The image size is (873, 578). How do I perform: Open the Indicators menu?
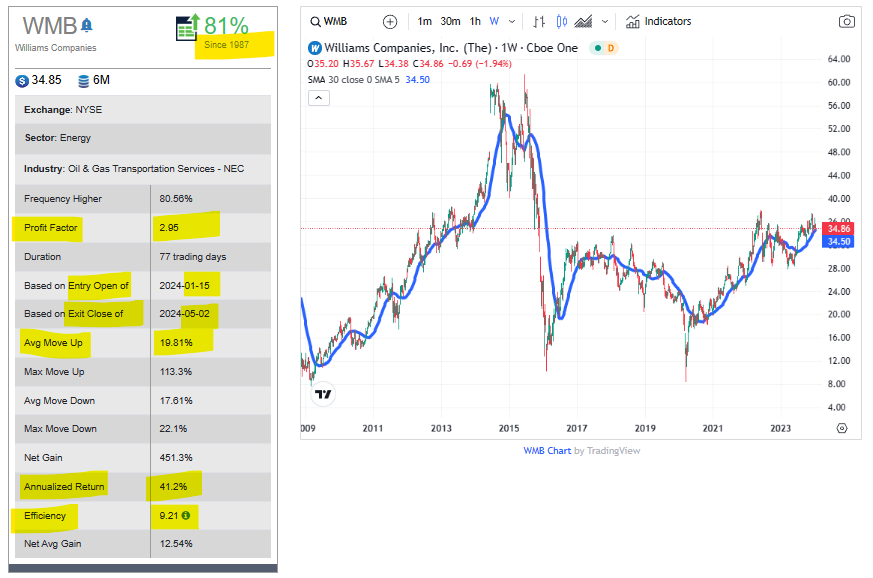click(x=658, y=22)
